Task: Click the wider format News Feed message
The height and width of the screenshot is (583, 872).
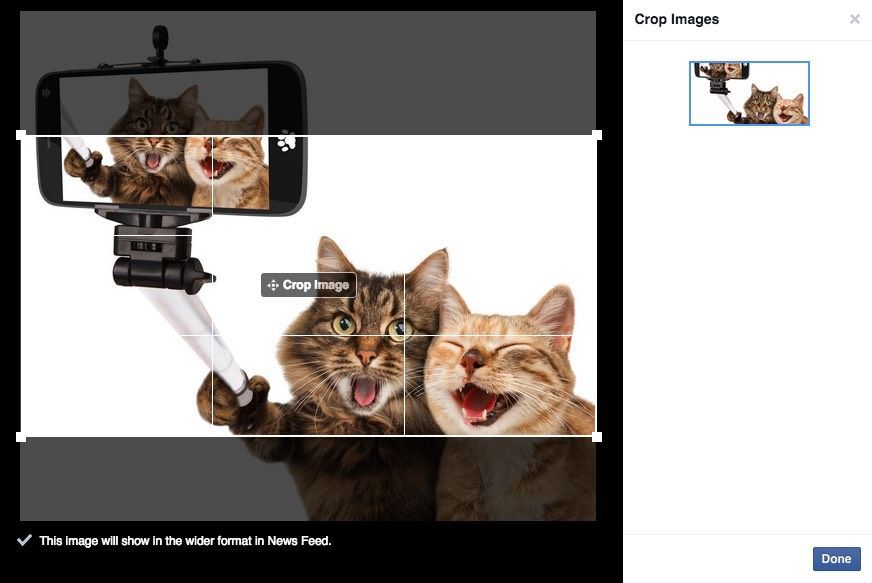Action: point(185,541)
